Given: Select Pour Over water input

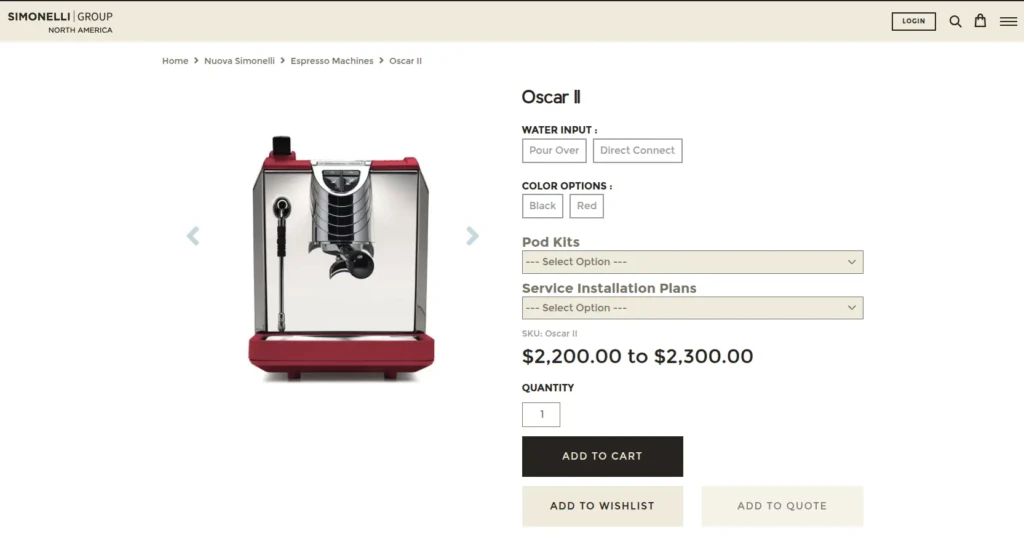Looking at the screenshot, I should point(554,151).
